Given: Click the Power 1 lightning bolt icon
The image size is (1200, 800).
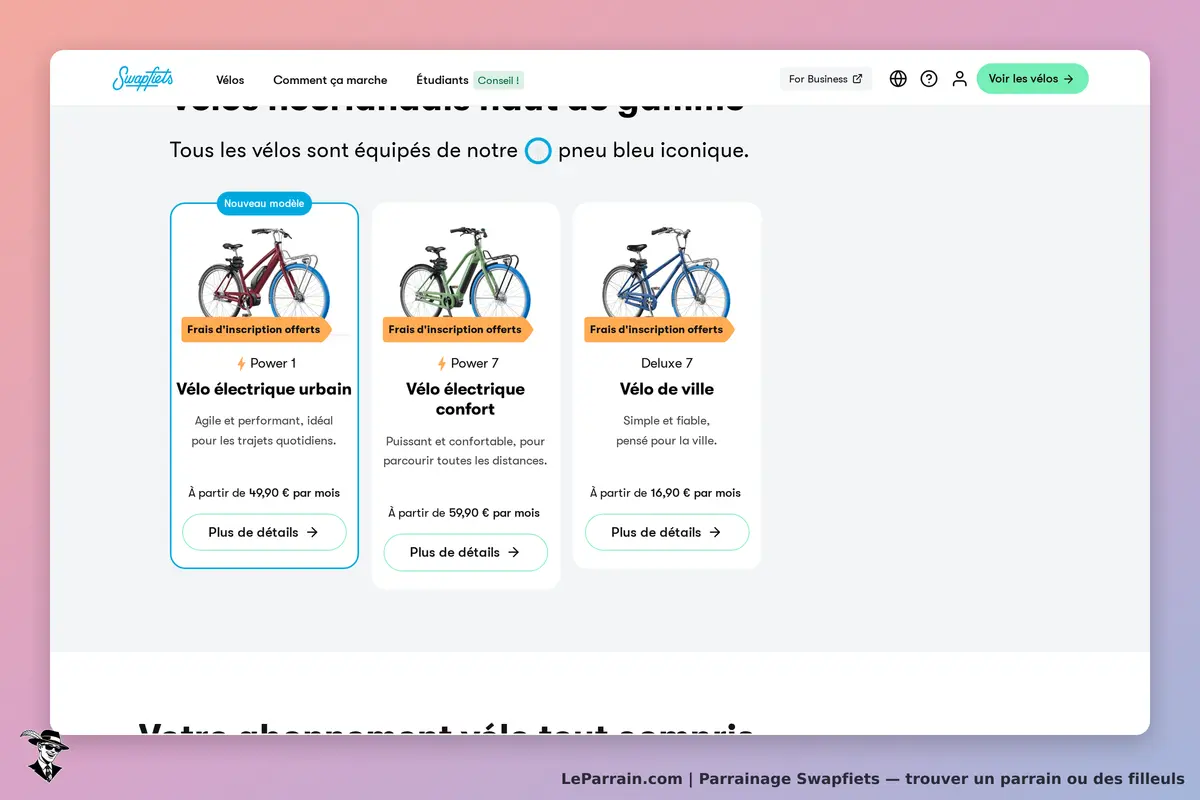Looking at the screenshot, I should pos(241,363).
